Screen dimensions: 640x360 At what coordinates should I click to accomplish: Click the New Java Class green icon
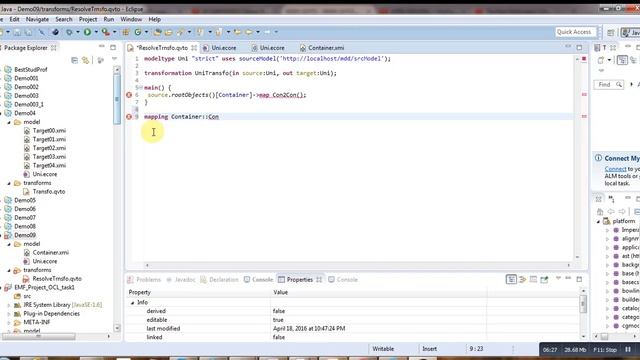click(138, 32)
